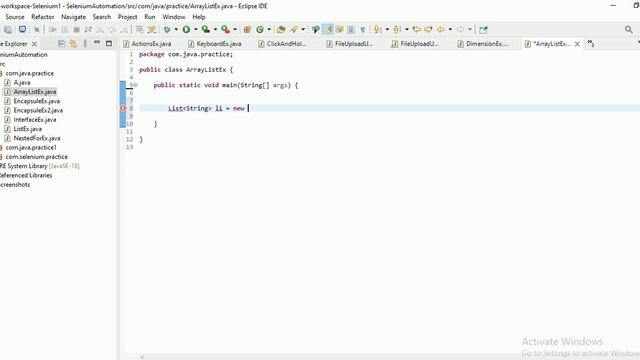Screen dimensions: 640x360
Task: Click the error marker on line 8
Action: 123,108
